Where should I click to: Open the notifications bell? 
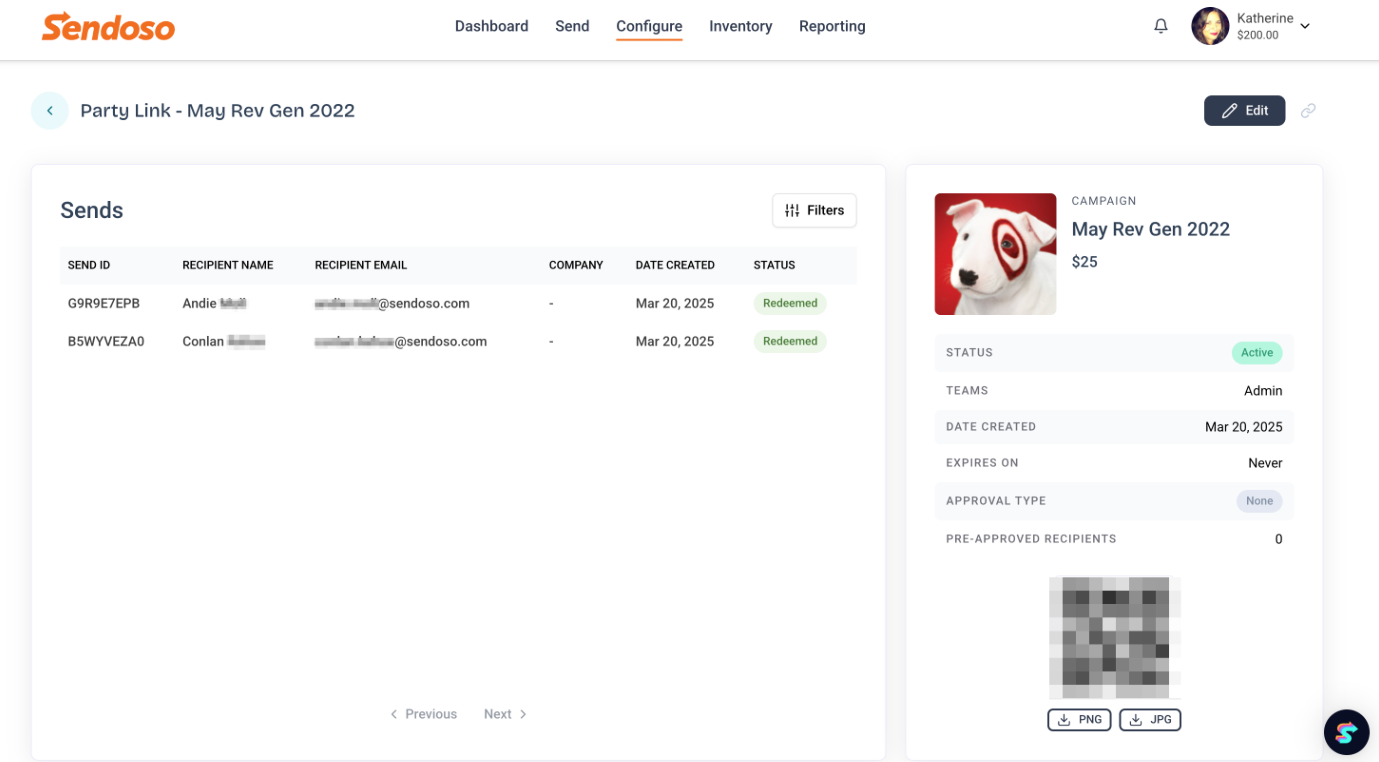1161,26
